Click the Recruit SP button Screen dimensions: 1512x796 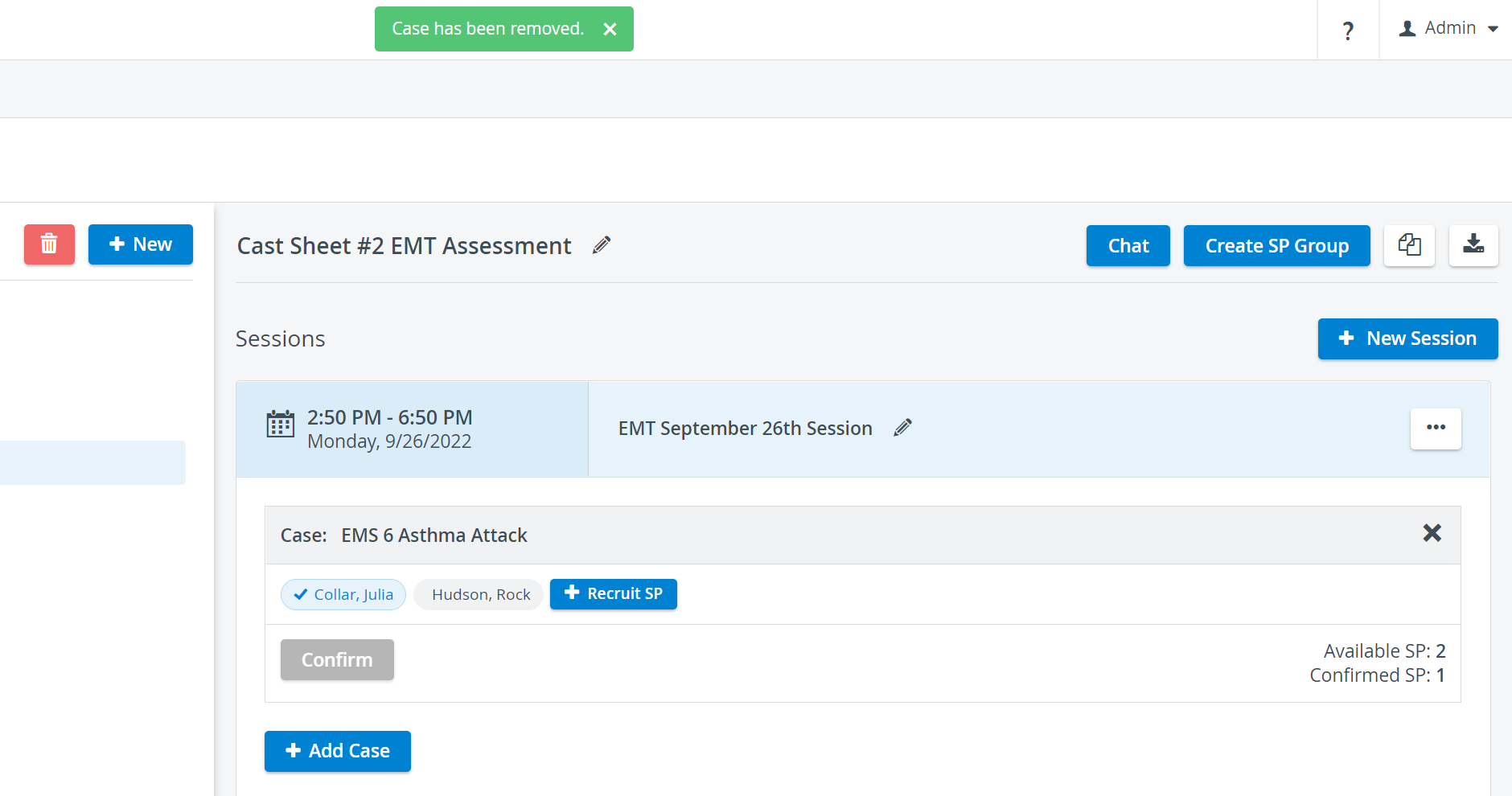point(614,594)
